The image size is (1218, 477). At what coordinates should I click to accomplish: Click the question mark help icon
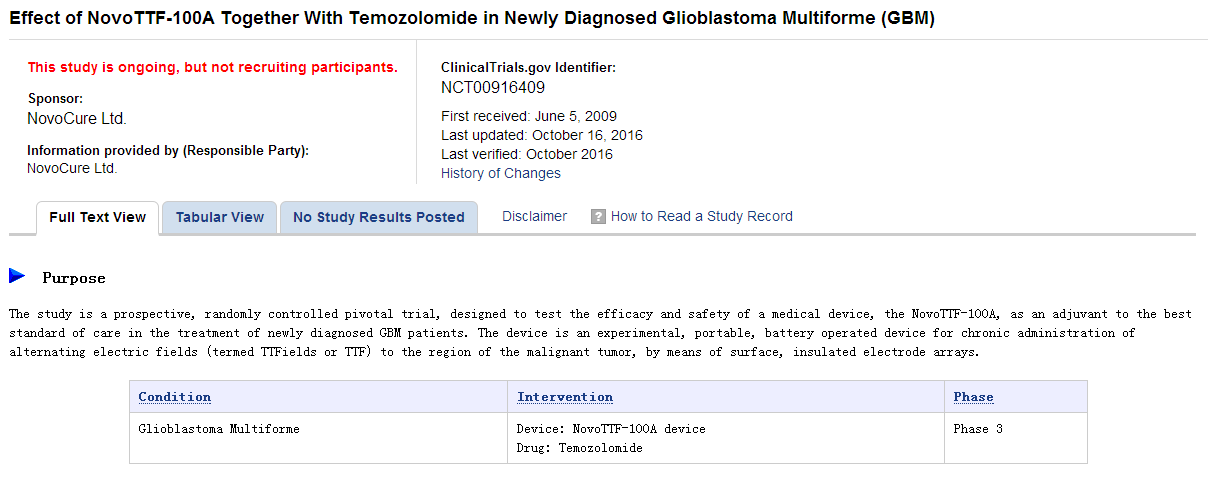pos(598,217)
